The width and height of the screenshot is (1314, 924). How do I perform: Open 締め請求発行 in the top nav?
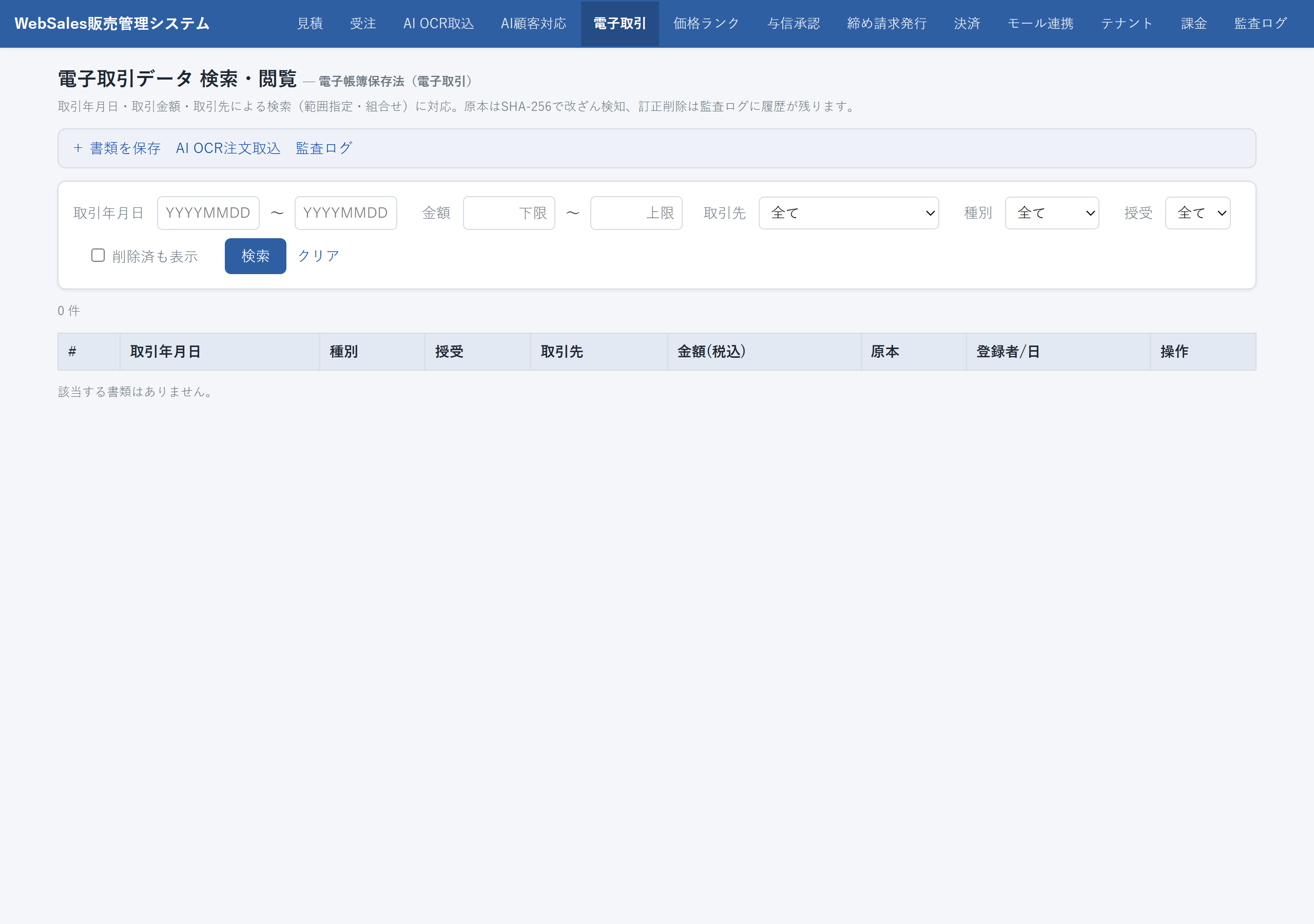pyautogui.click(x=886, y=24)
